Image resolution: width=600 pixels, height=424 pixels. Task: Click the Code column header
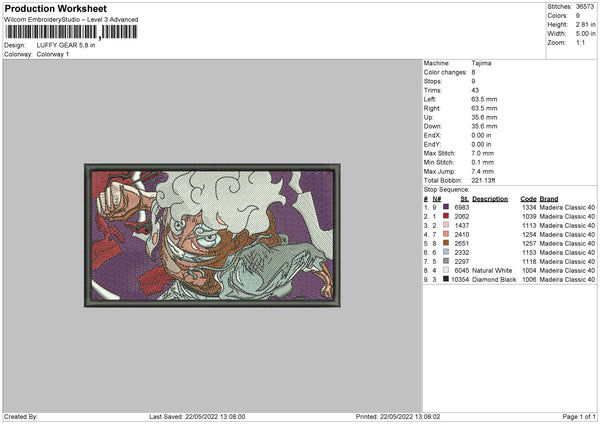pos(528,199)
